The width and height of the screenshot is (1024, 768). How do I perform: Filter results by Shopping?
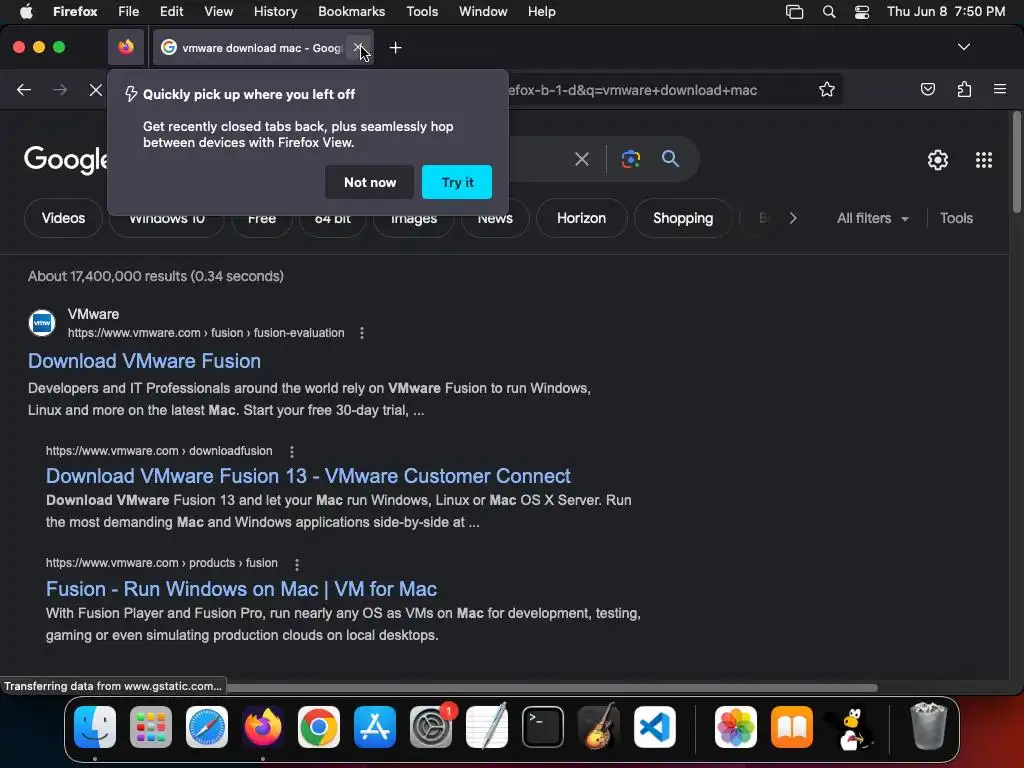[683, 218]
